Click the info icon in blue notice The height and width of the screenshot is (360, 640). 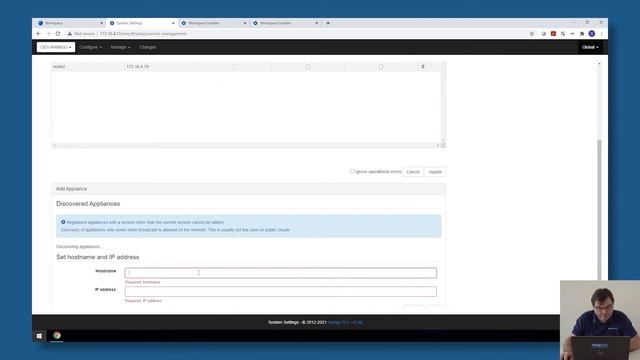click(x=63, y=222)
